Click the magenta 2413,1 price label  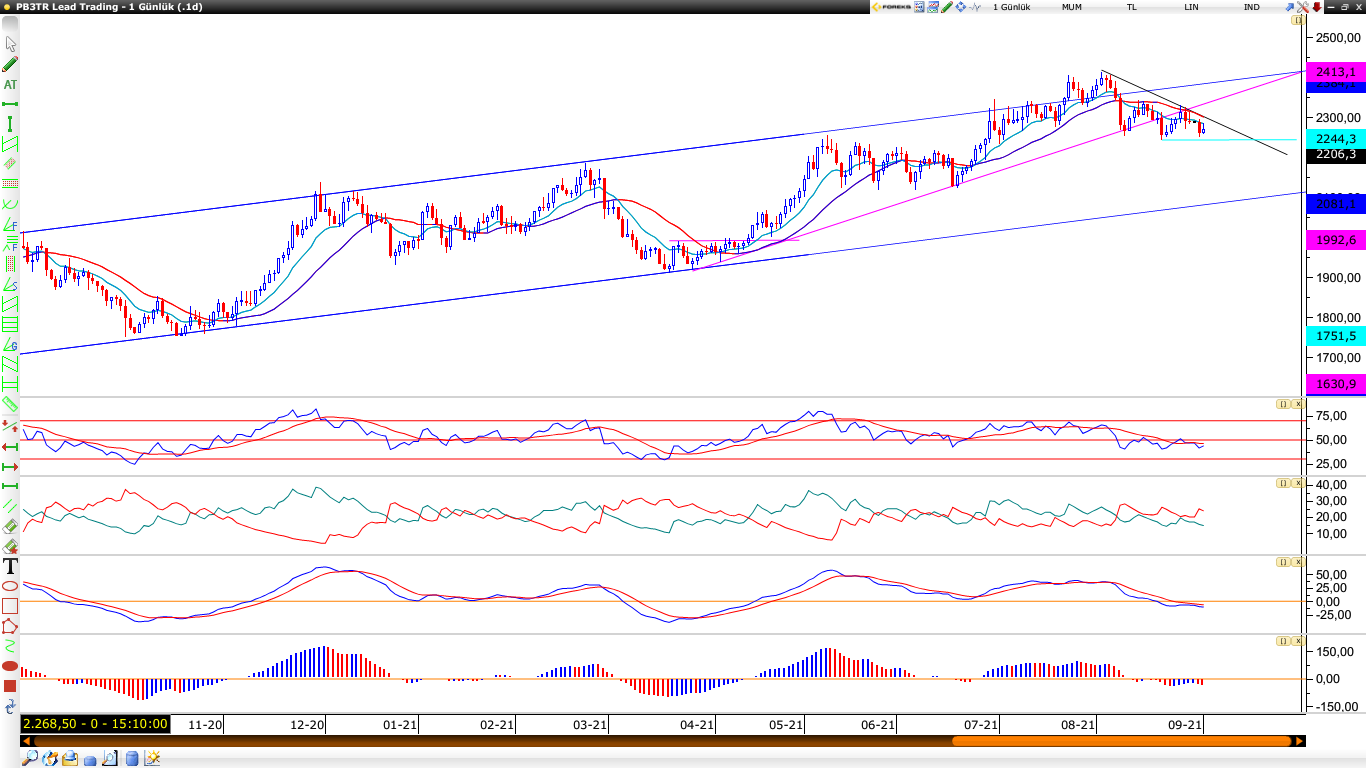[x=1336, y=72]
